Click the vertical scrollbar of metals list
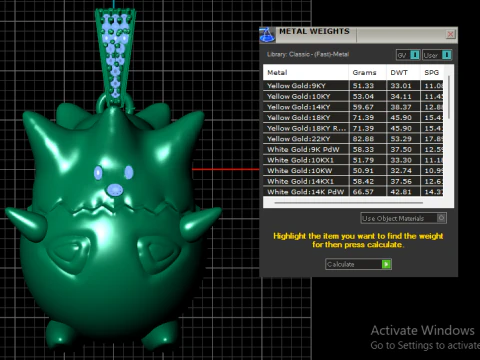This screenshot has height=360, width=480. 449,97
